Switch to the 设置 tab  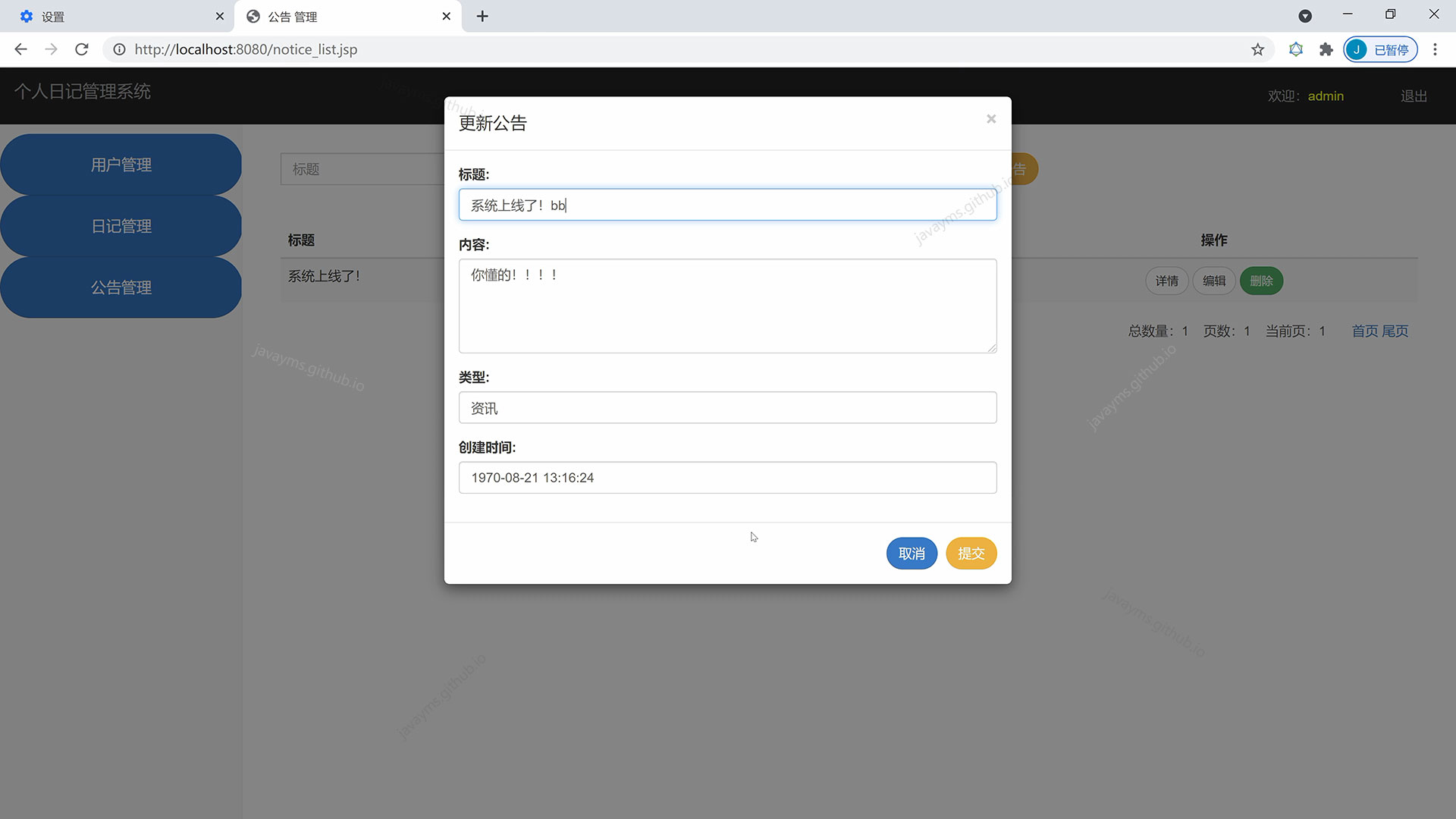point(114,16)
